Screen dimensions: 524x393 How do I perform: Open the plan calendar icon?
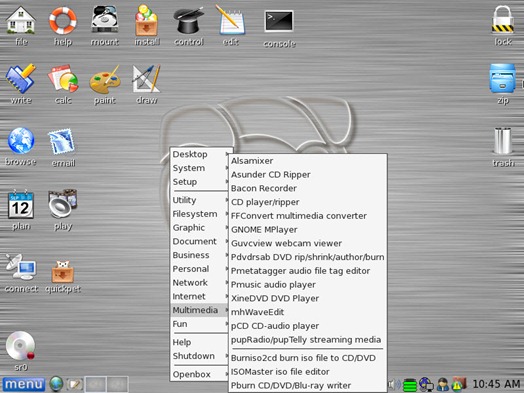pyautogui.click(x=21, y=204)
